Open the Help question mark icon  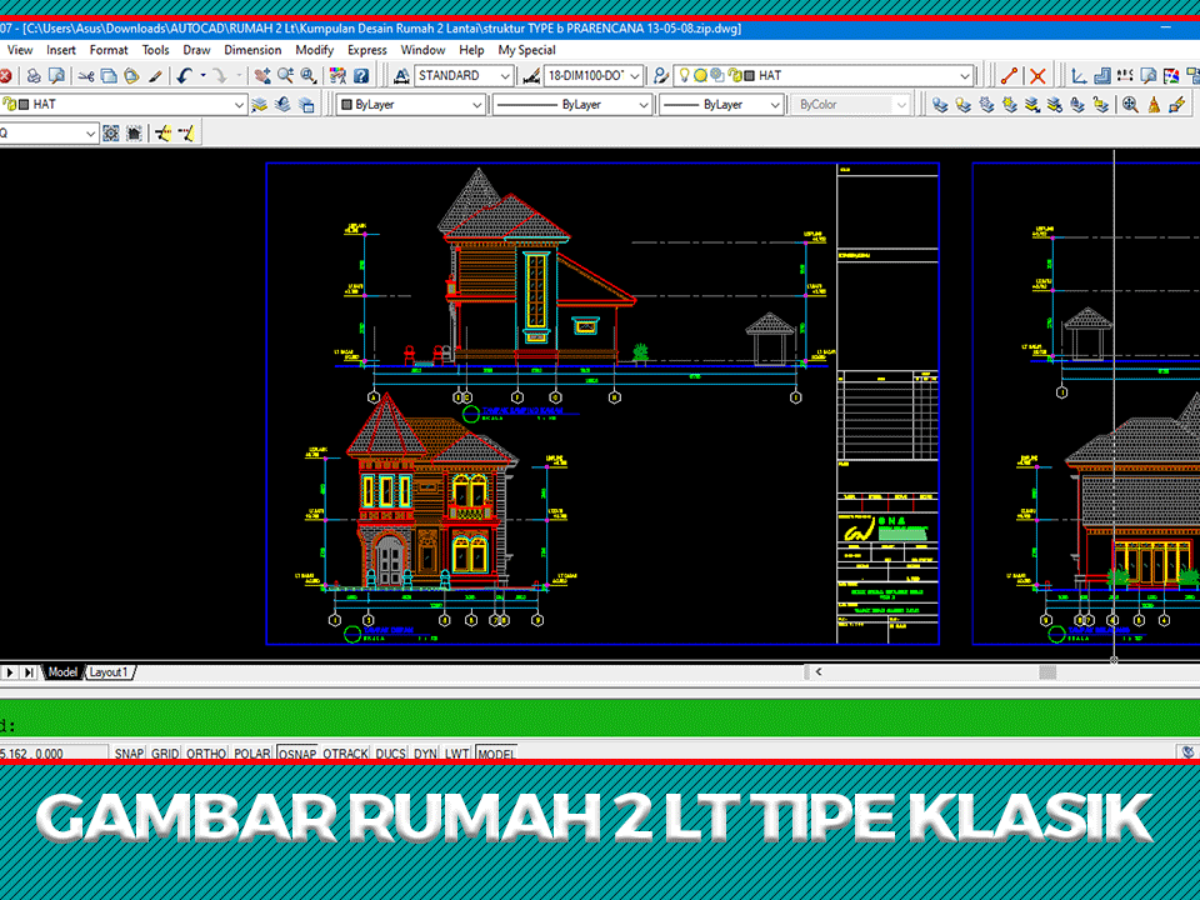[x=362, y=76]
